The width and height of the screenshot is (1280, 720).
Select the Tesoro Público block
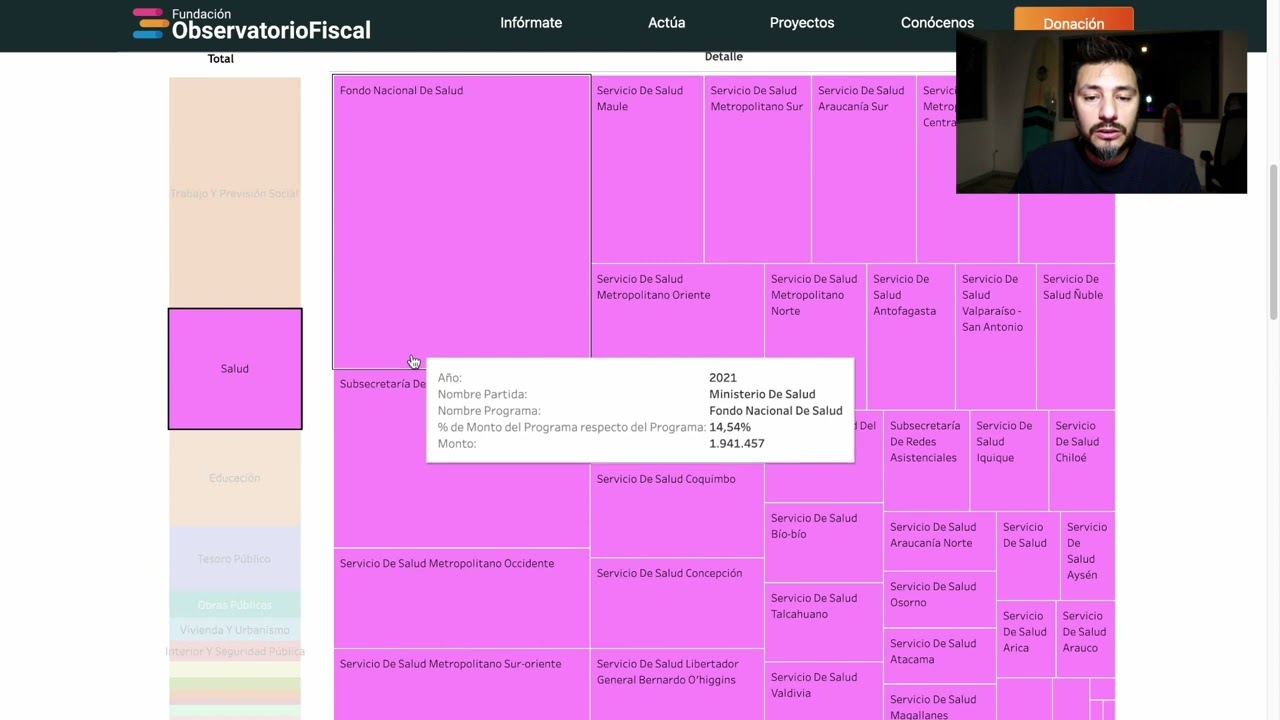[235, 559]
